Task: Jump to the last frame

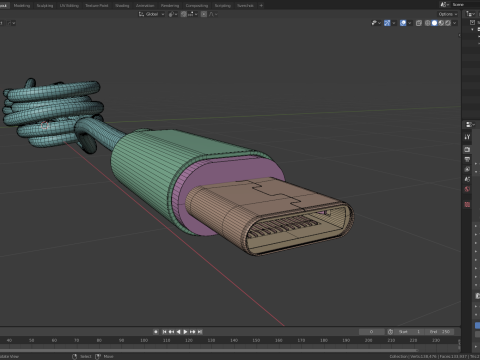Action: (x=200, y=332)
